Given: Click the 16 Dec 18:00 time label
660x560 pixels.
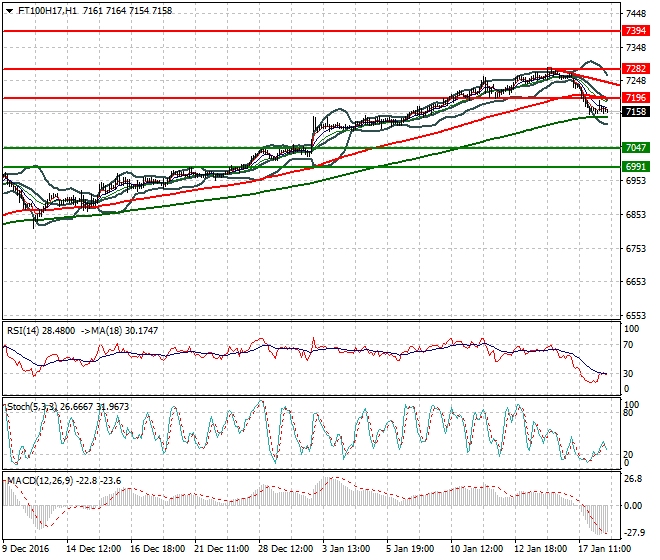Looking at the screenshot, I should coord(157,549).
